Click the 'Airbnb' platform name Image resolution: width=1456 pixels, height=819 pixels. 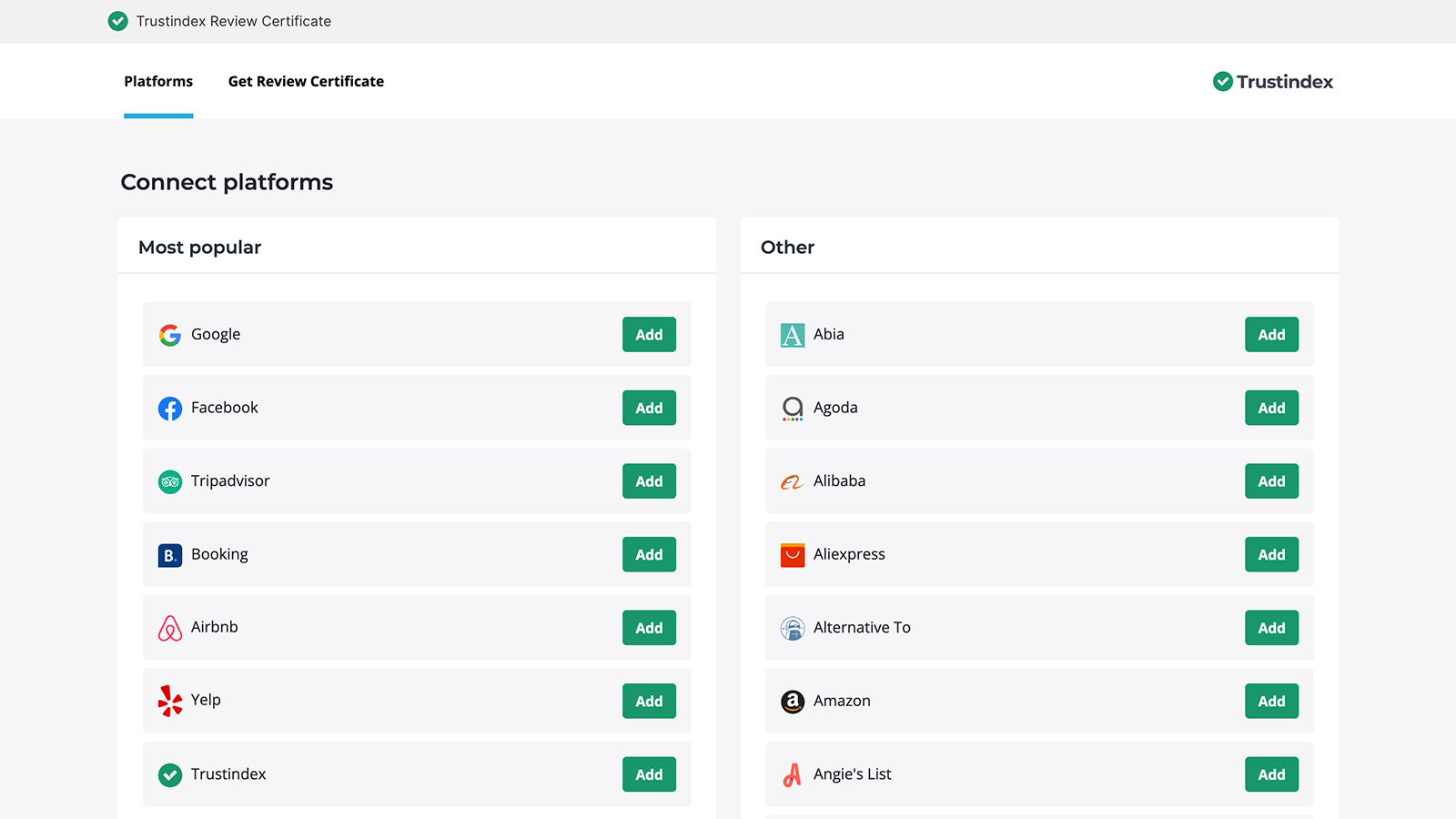click(x=215, y=627)
